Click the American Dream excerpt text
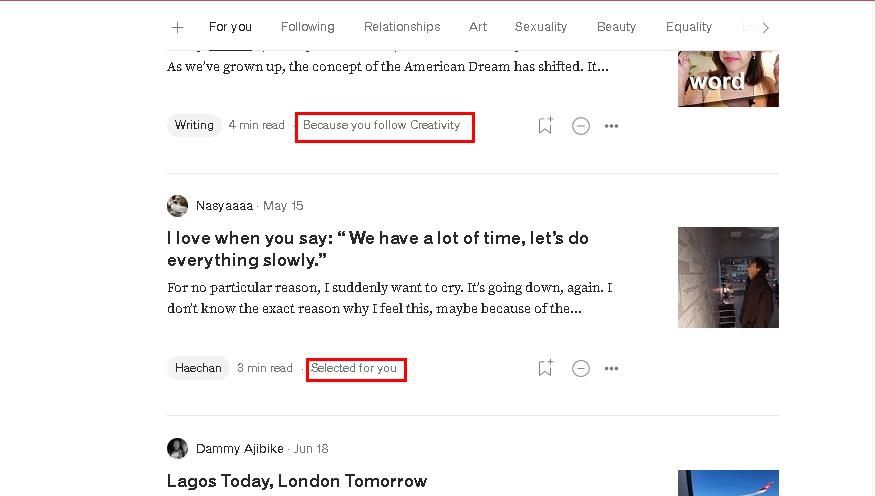Viewport: 875px width, 496px height. [x=388, y=66]
